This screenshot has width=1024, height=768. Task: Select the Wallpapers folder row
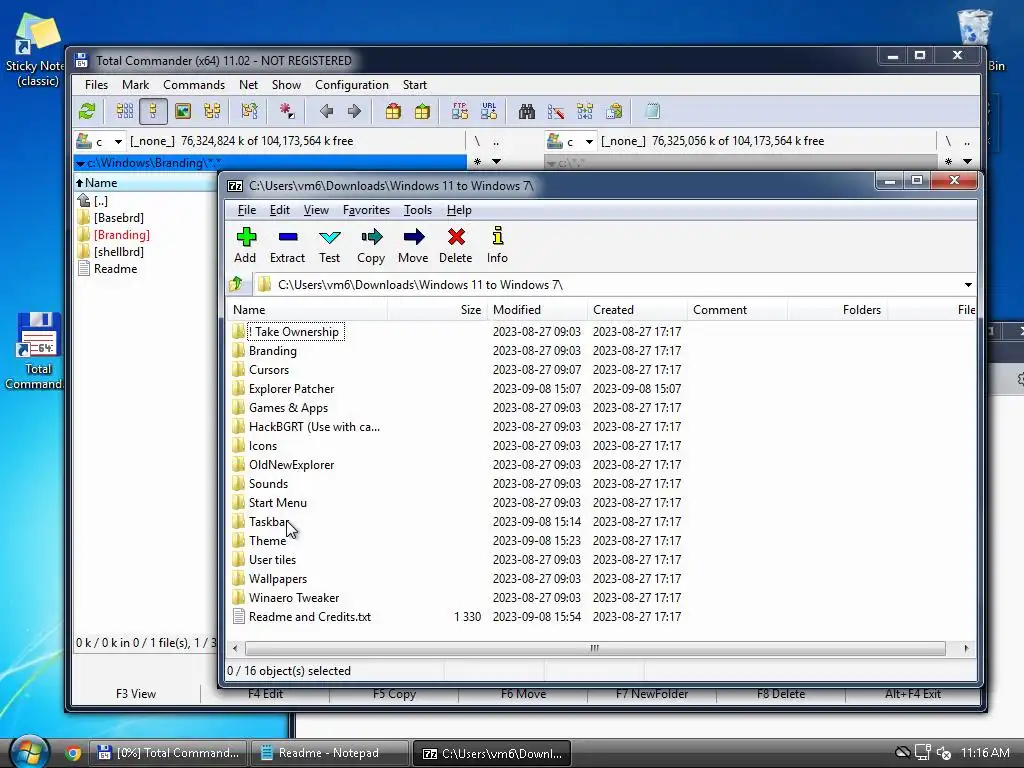coord(278,579)
